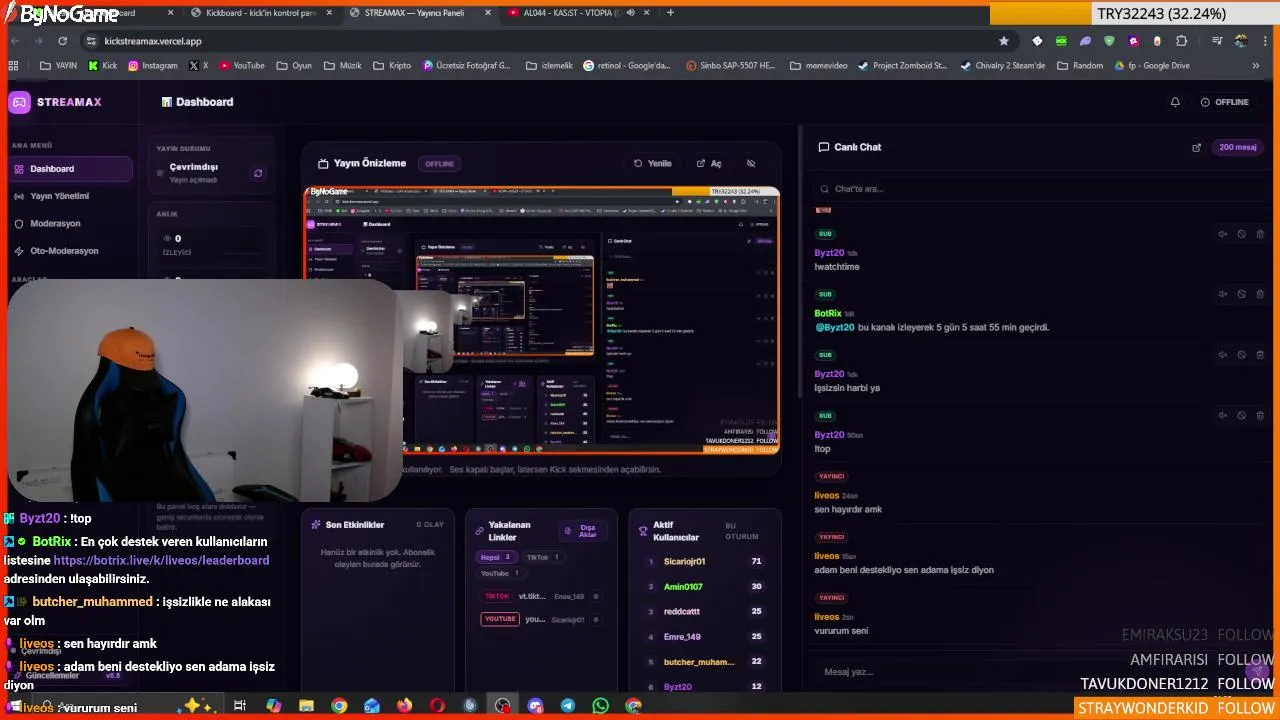
Task: Filter captured links by TikTok
Action: click(x=542, y=557)
